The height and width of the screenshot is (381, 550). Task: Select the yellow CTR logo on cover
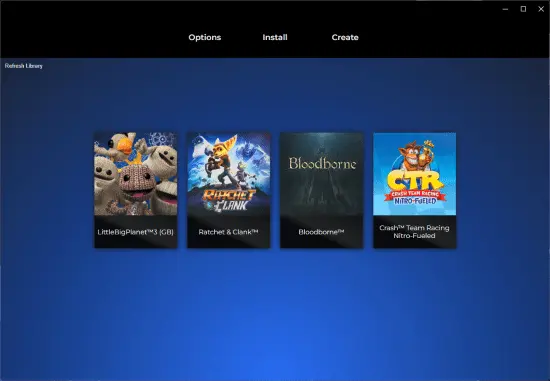(x=415, y=180)
